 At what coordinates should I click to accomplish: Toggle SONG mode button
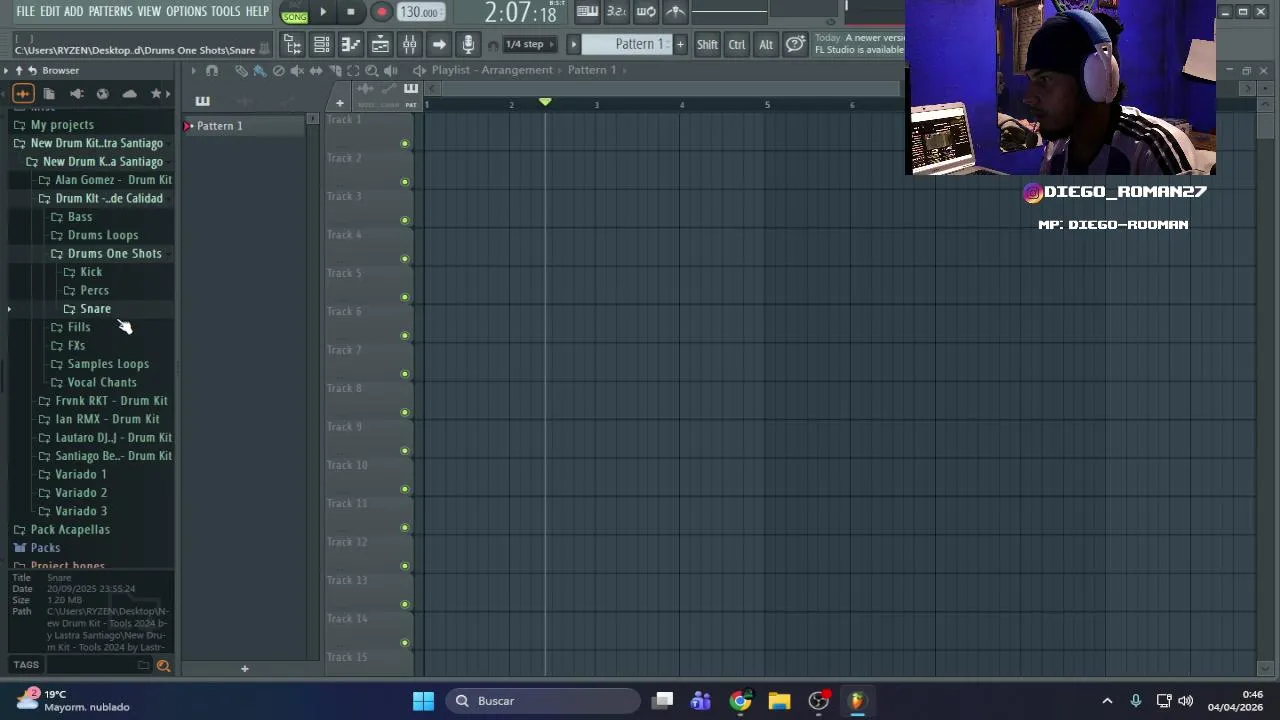pyautogui.click(x=294, y=13)
